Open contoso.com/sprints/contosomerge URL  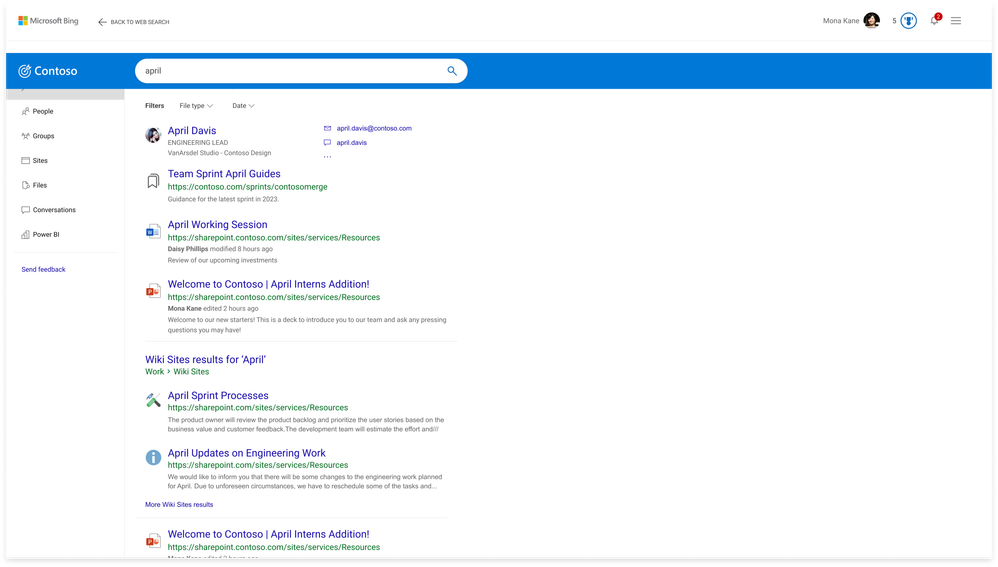(x=248, y=187)
